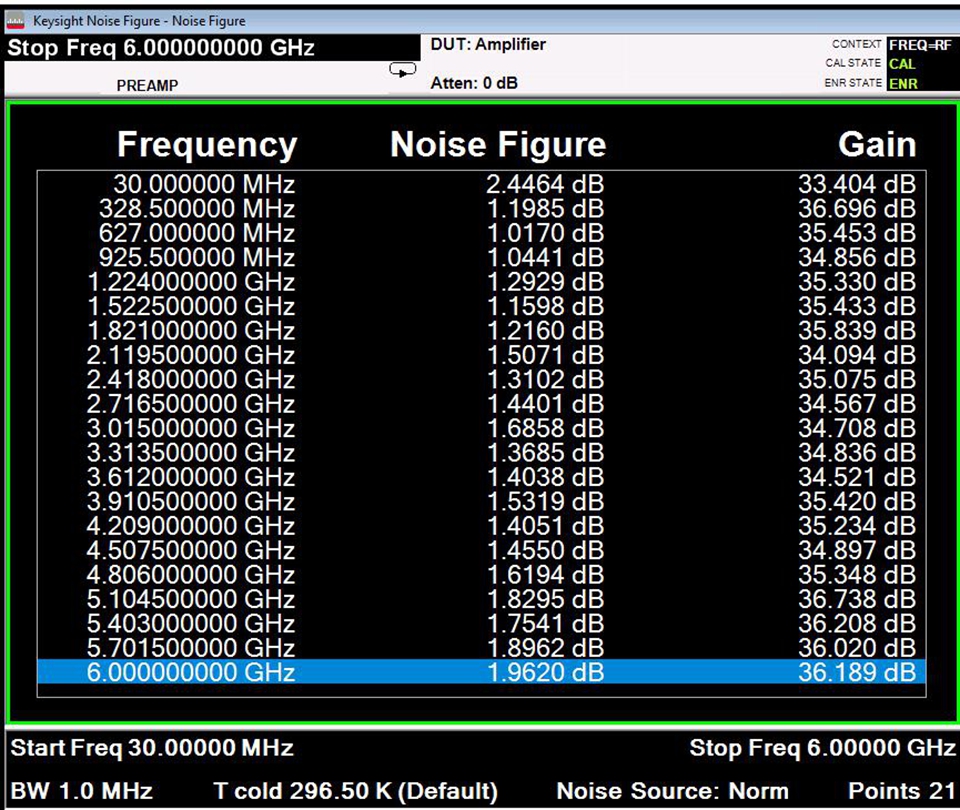The image size is (960, 810).
Task: Click the Keysight app icon in title bar
Action: pyautogui.click(x=15, y=20)
